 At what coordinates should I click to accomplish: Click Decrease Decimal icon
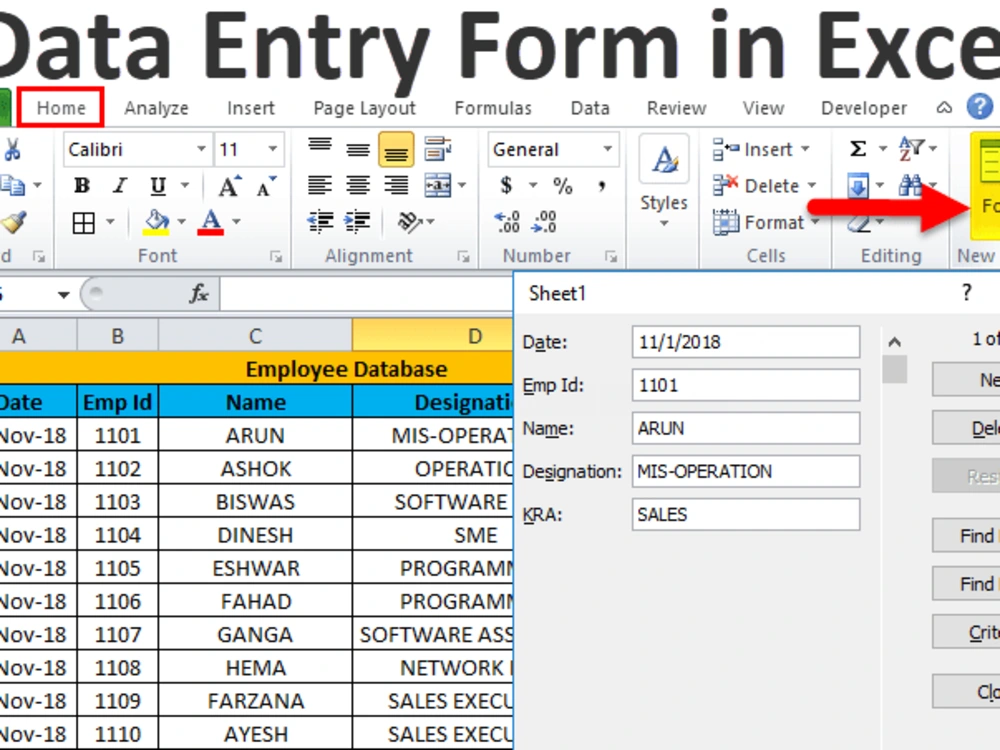click(x=545, y=221)
